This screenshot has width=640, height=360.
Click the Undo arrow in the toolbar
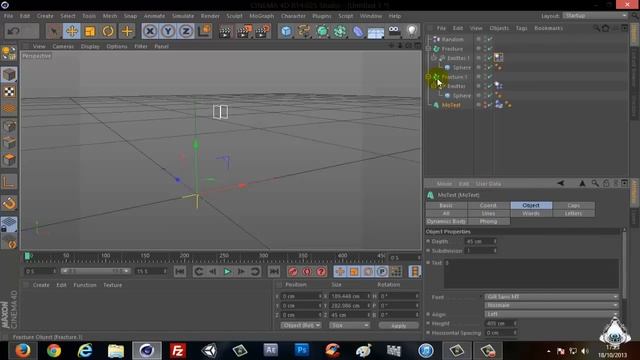click(13, 31)
